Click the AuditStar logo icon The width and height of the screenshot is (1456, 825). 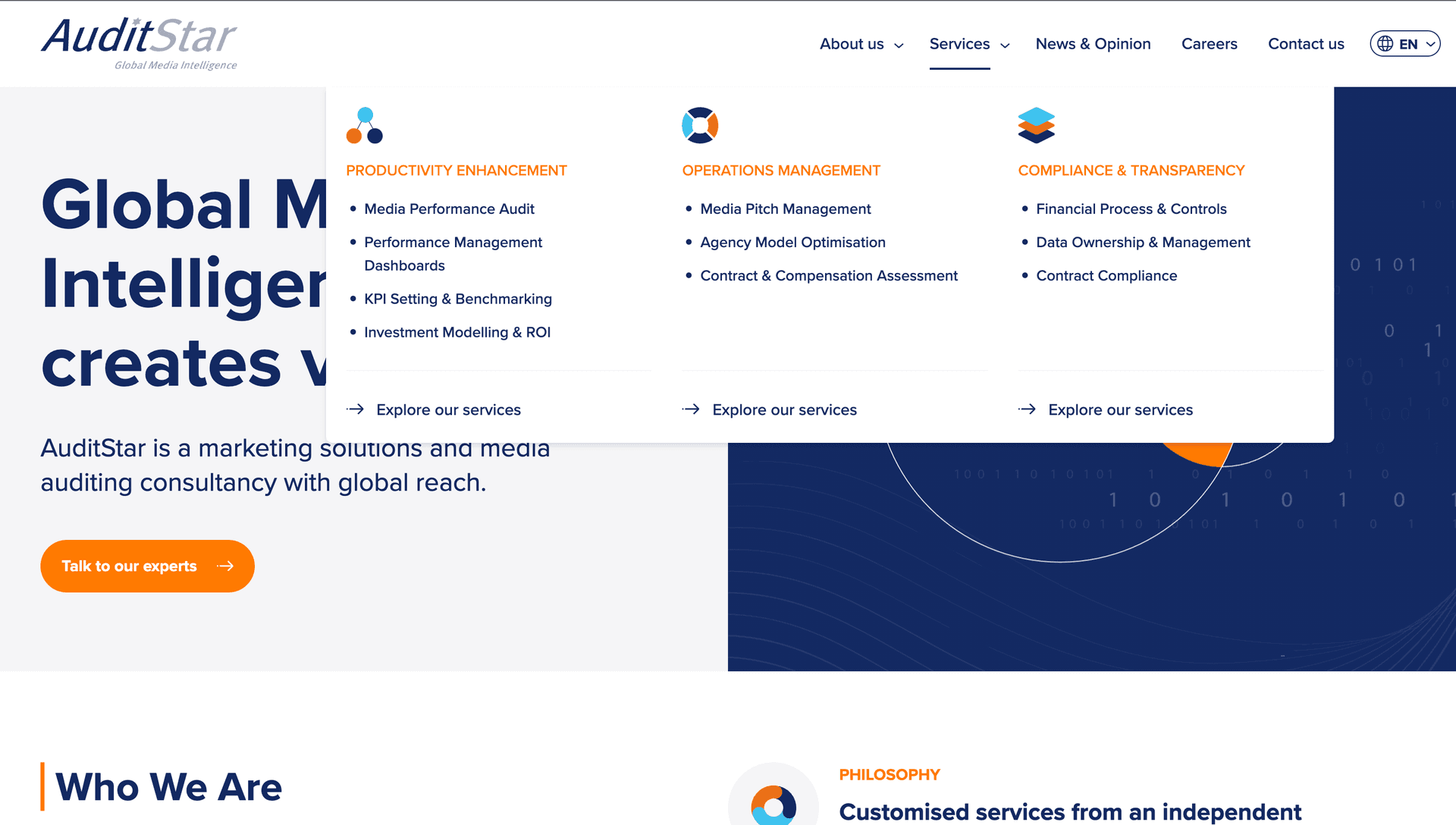pyautogui.click(x=139, y=43)
